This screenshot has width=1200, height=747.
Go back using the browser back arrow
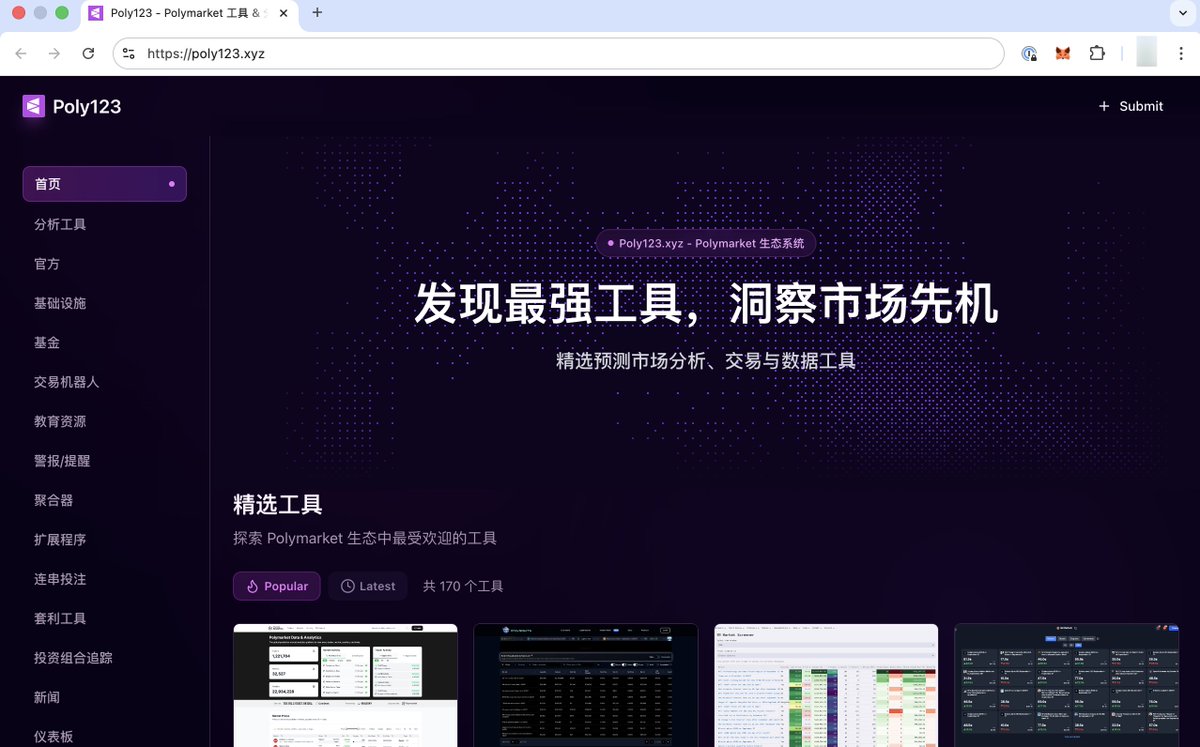tap(21, 54)
